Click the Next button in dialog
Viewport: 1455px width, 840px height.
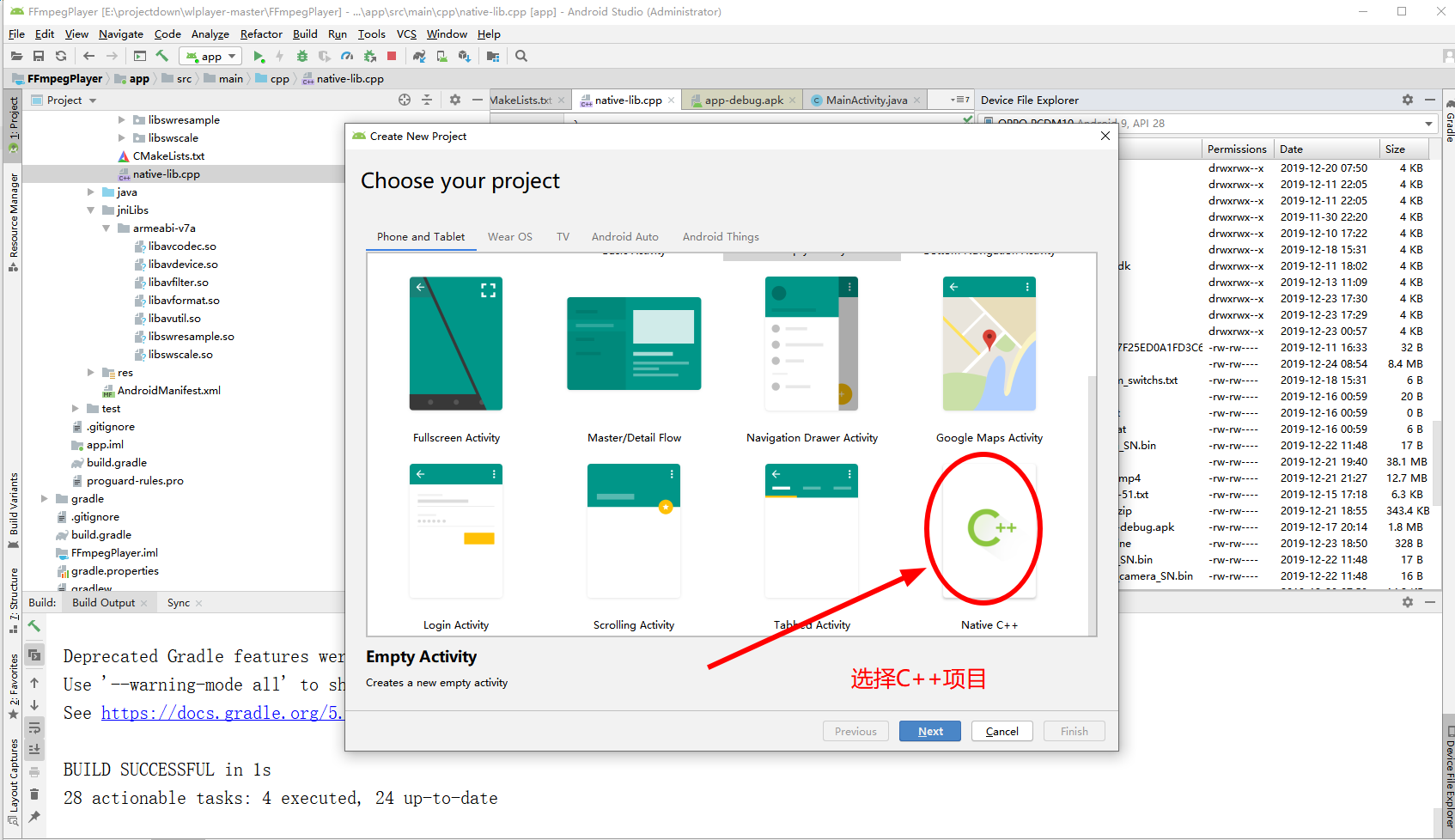(x=929, y=731)
